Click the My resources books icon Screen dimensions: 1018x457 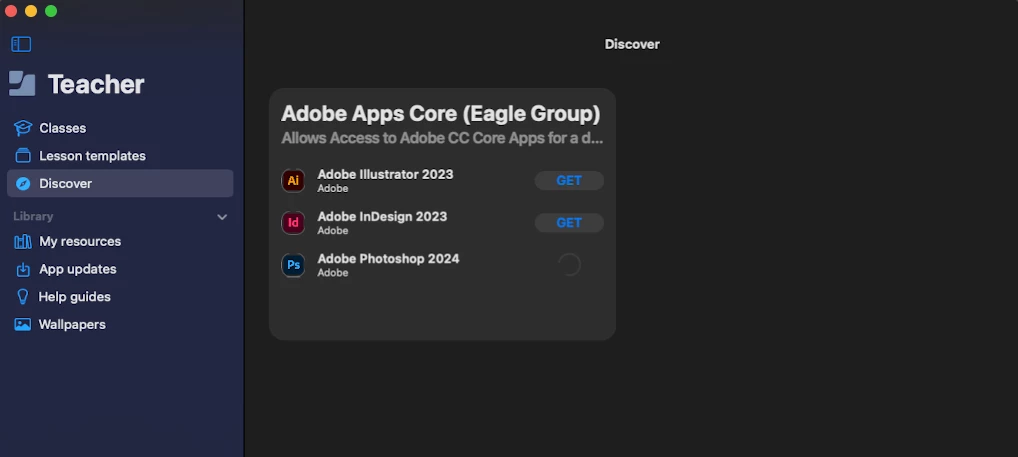pyautogui.click(x=23, y=241)
